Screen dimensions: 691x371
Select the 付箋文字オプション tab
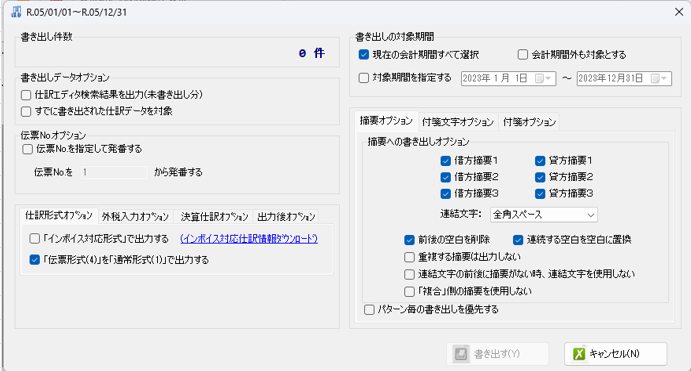[458, 122]
